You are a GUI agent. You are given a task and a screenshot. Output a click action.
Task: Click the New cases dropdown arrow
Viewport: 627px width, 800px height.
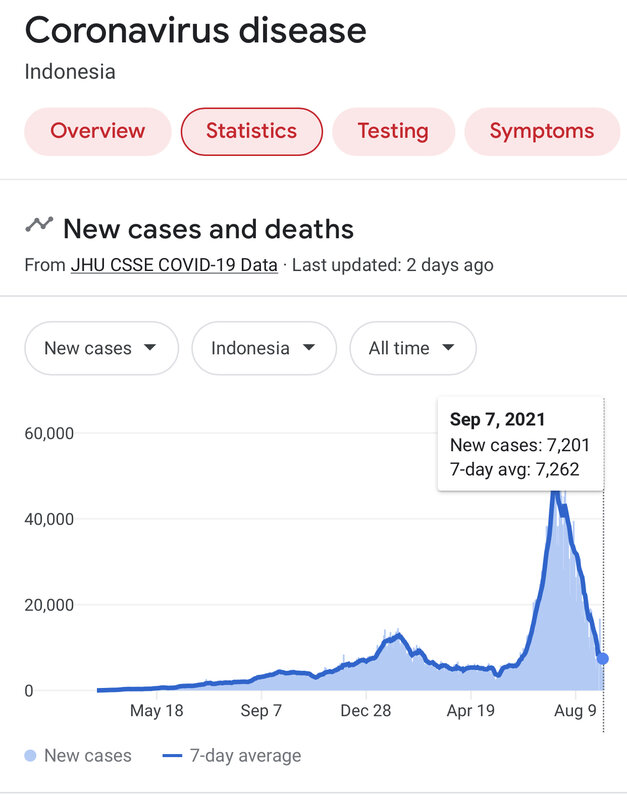[x=150, y=348]
